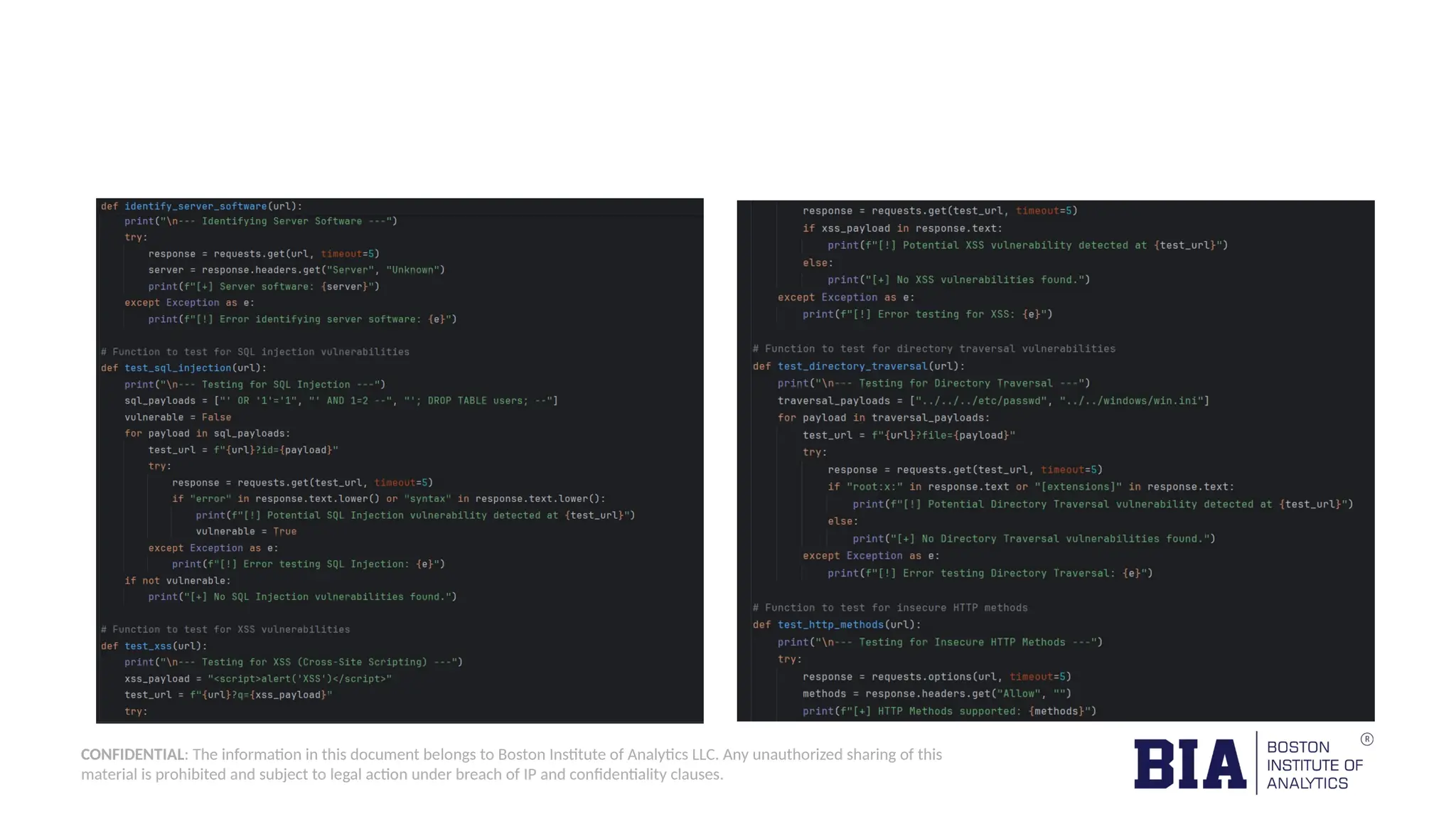Click the def identify_server_software line
This screenshot has height=819, width=1456.
[202, 206]
